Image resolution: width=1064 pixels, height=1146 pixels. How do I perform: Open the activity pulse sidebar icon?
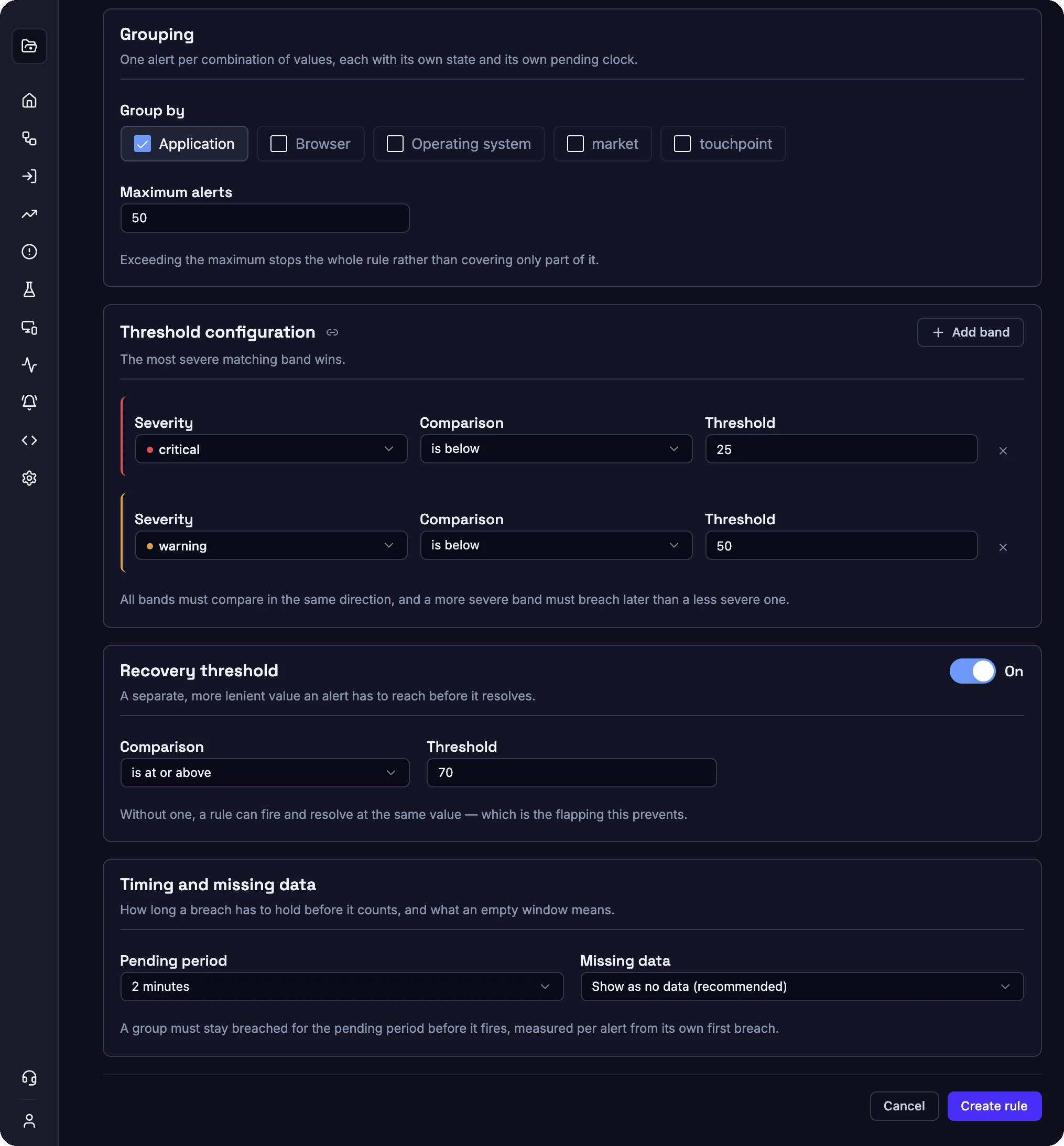coord(29,364)
